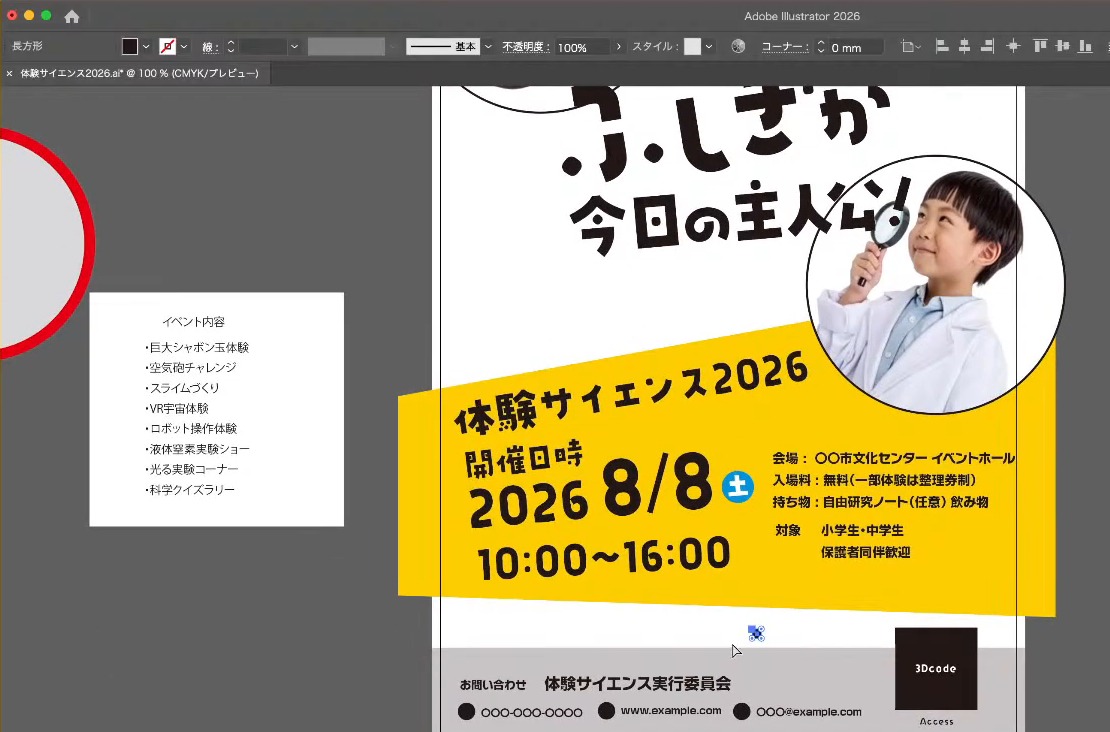
Task: Expand the brush definition dropdown arrow
Action: click(488, 47)
